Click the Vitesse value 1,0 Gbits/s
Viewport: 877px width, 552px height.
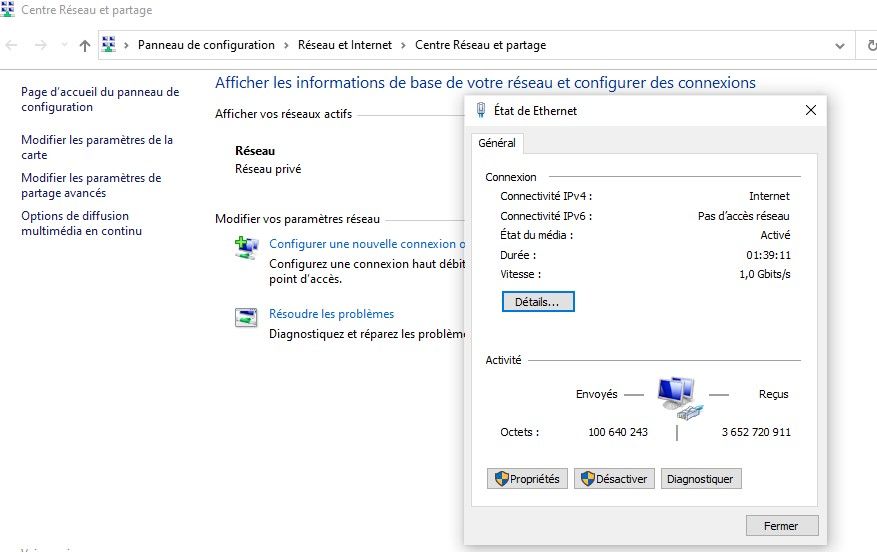pos(765,274)
